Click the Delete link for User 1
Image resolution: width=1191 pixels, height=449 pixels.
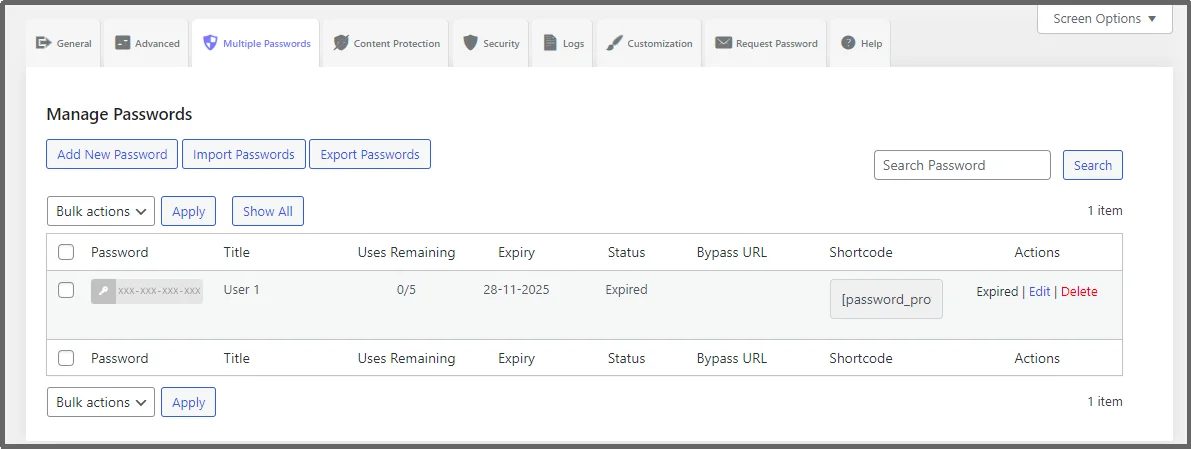click(x=1079, y=291)
